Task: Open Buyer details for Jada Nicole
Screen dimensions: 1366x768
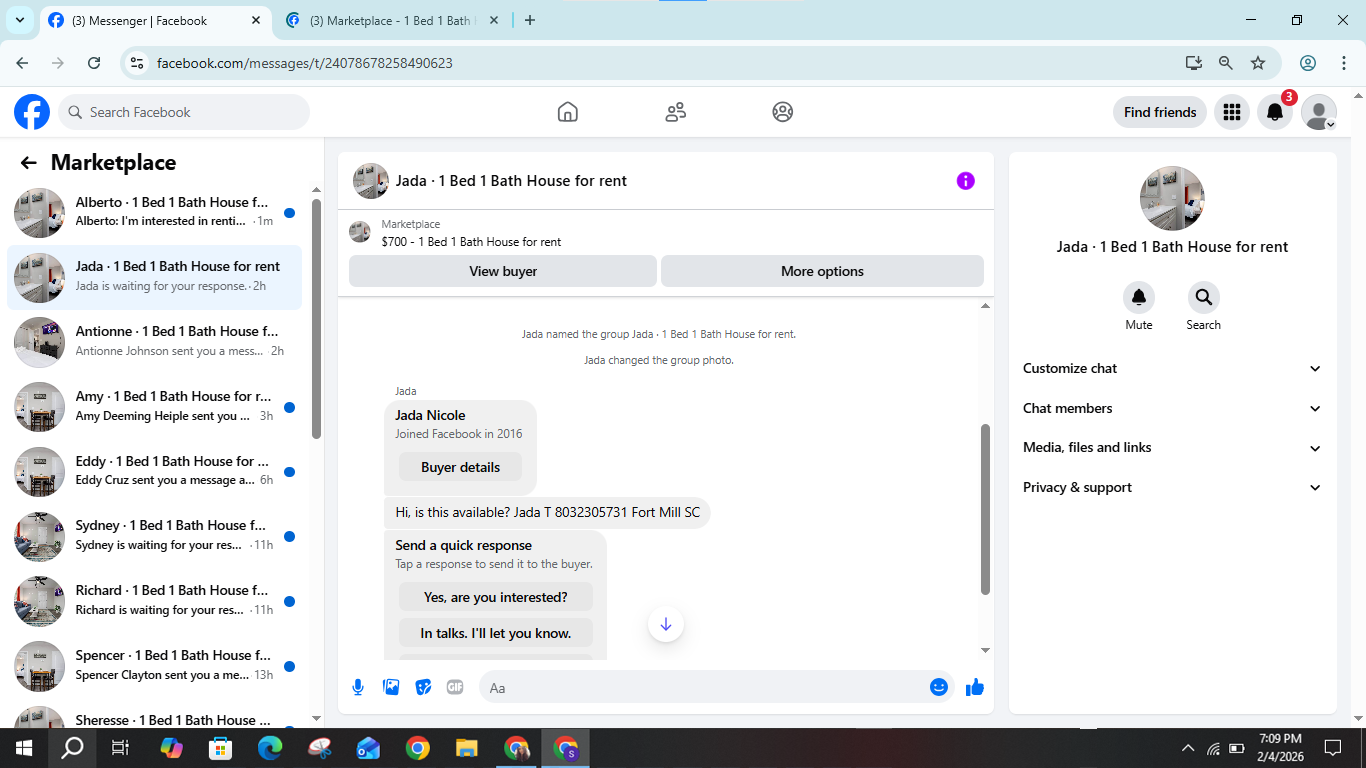Action: coord(460,467)
